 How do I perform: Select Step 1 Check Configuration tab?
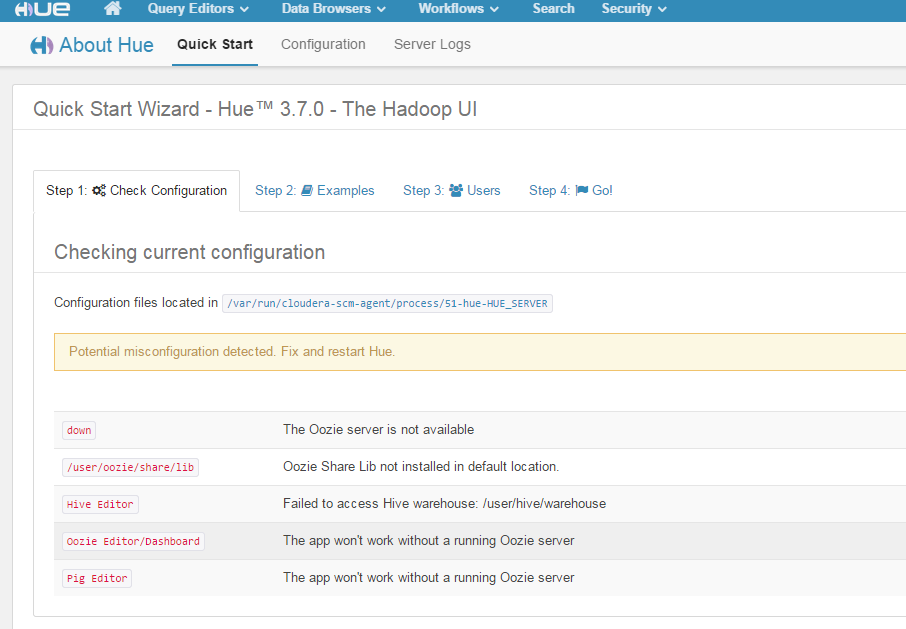click(136, 191)
